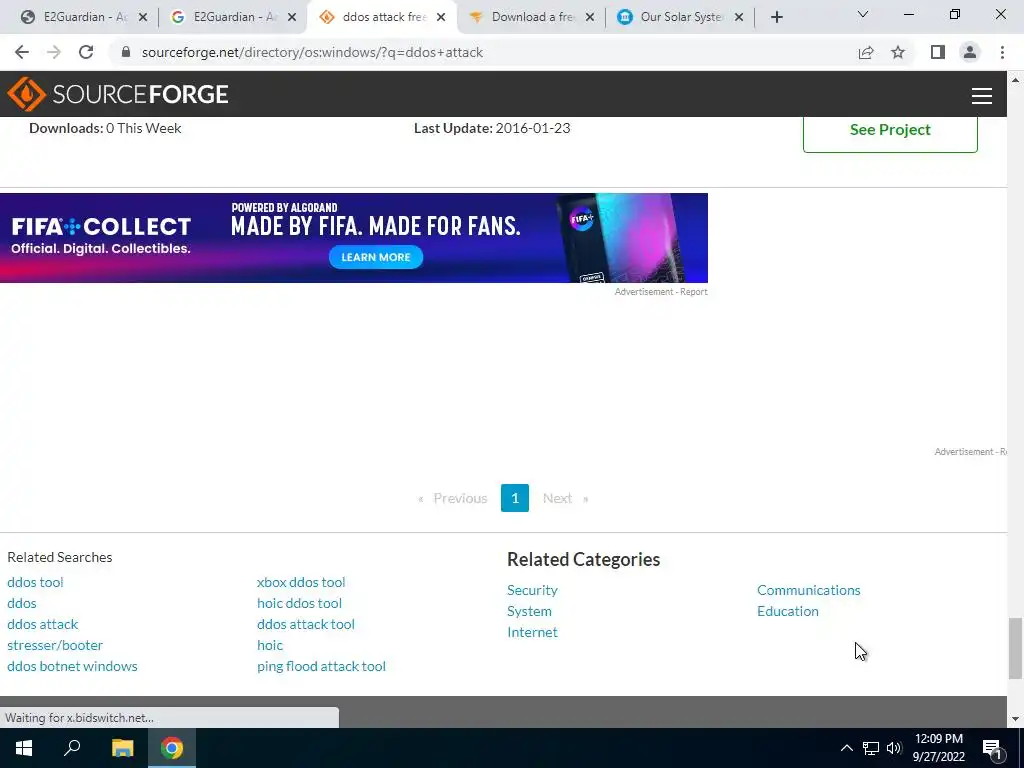Image resolution: width=1024 pixels, height=768 pixels.
Task: Open the stresser/booter related search
Action: (55, 645)
